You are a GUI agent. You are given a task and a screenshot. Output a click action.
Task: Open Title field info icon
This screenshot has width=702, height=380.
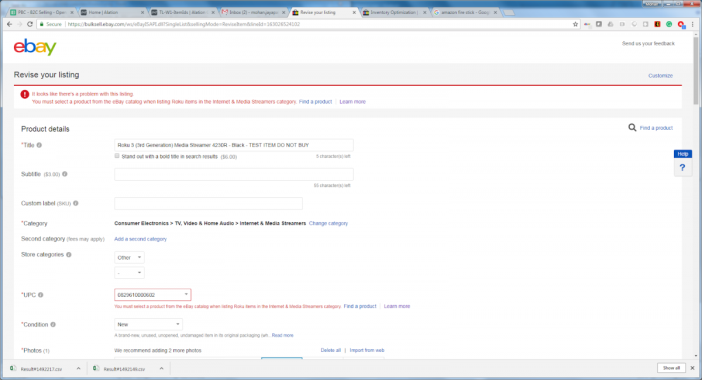(39, 145)
